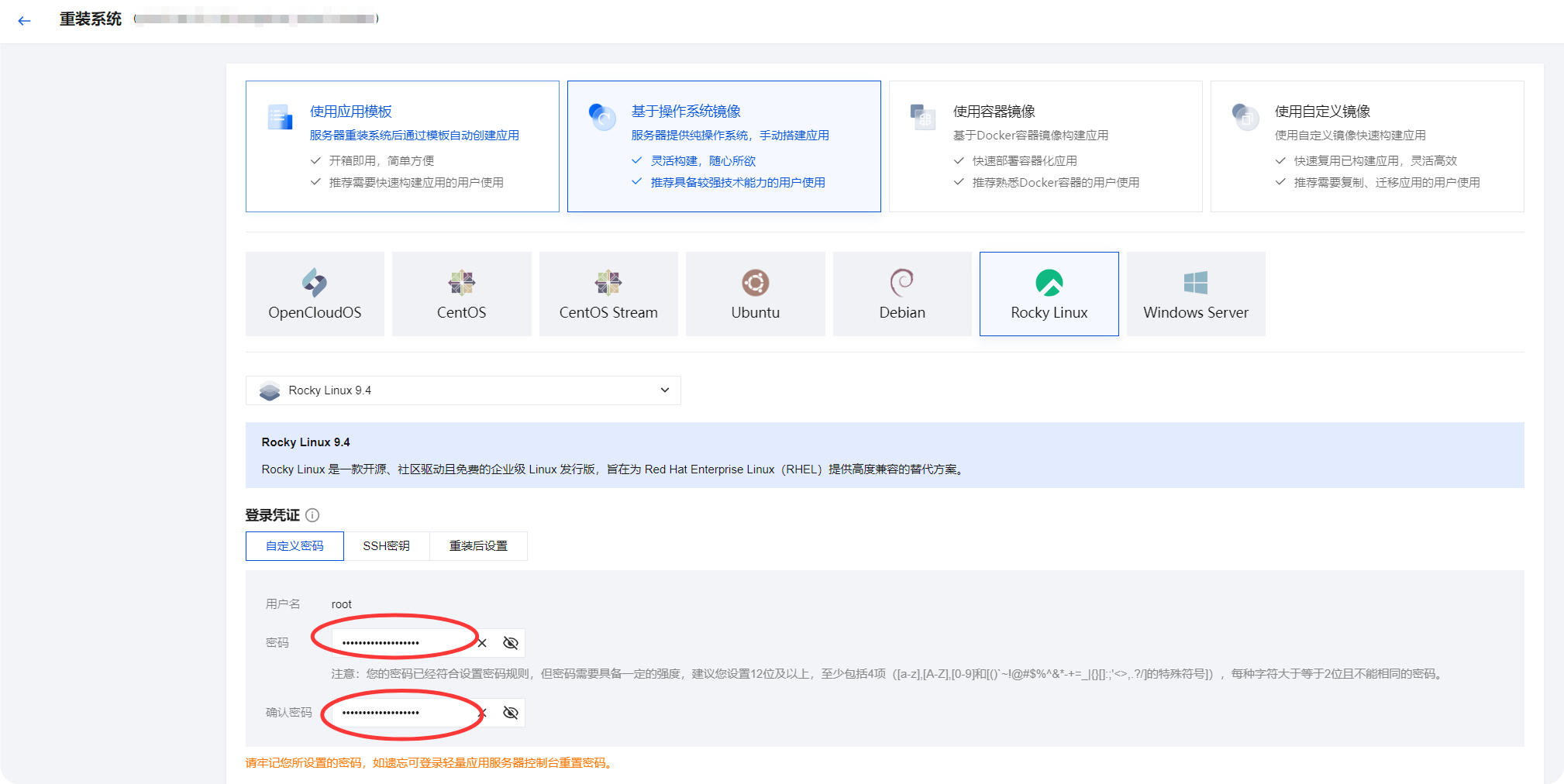Select the Ubuntu operating system icon

755,294
